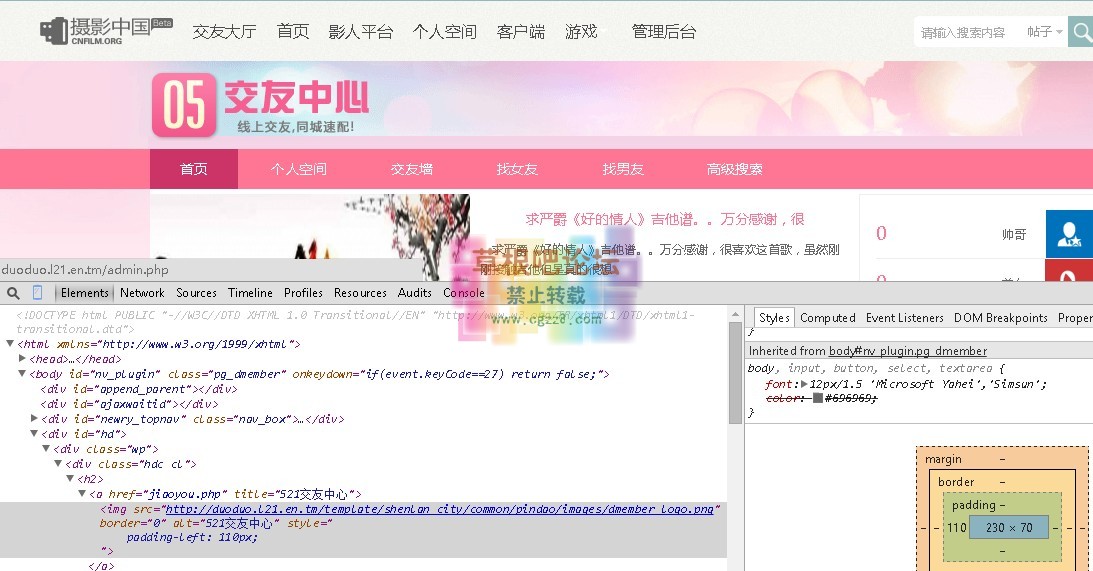The width and height of the screenshot is (1093, 571).
Task: Click the 110 padding value in box model
Action: [x=956, y=528]
